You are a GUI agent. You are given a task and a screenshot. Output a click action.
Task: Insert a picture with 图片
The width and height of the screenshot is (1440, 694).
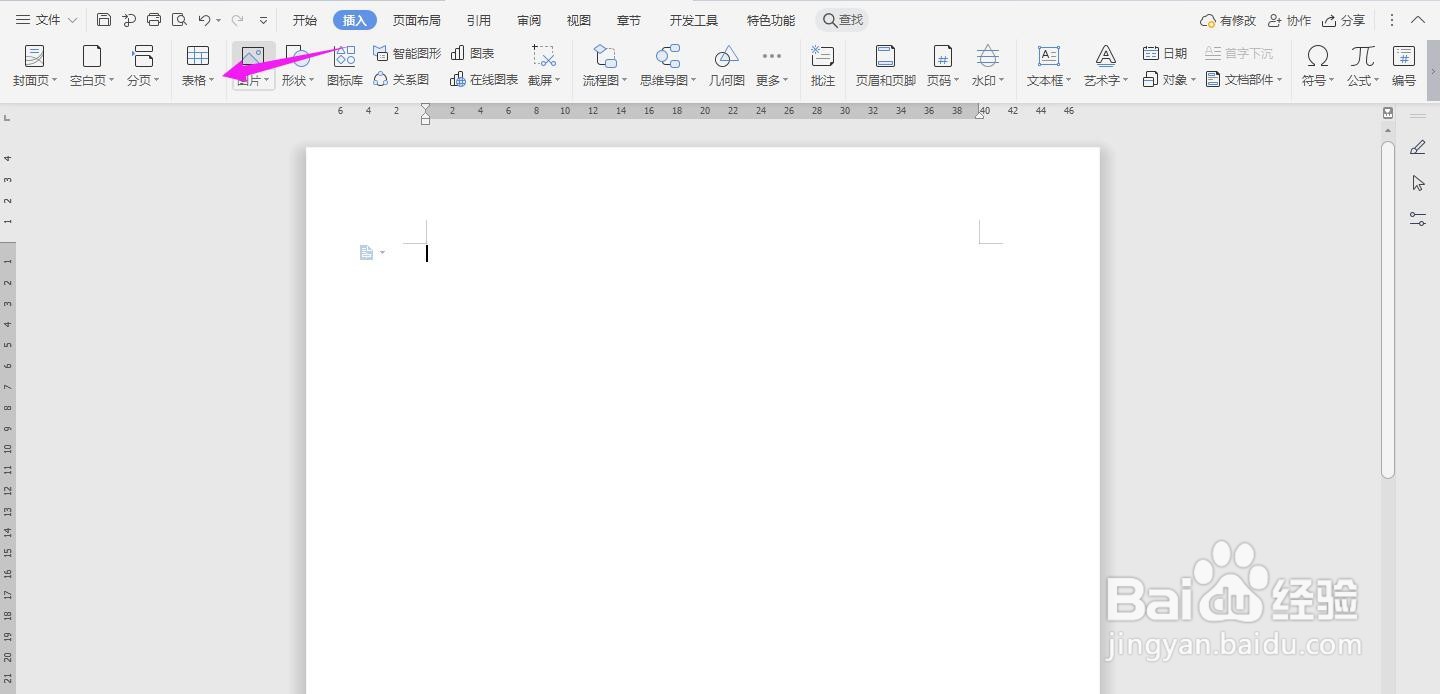253,66
